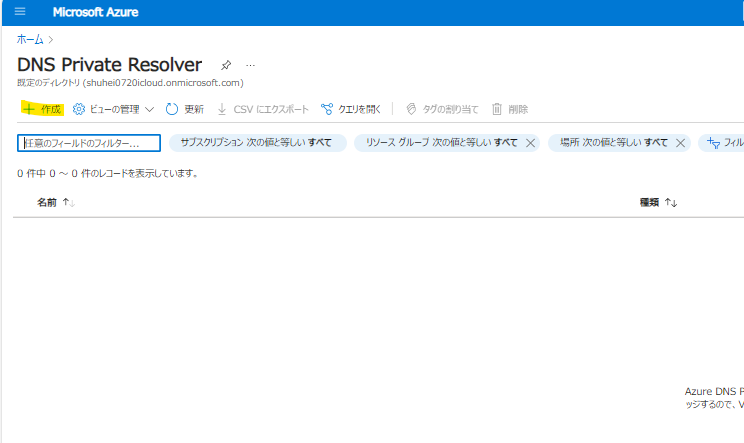Screen dimensions: 744x443
Task: Open the サブスクリプション filter pill
Action: [258, 143]
